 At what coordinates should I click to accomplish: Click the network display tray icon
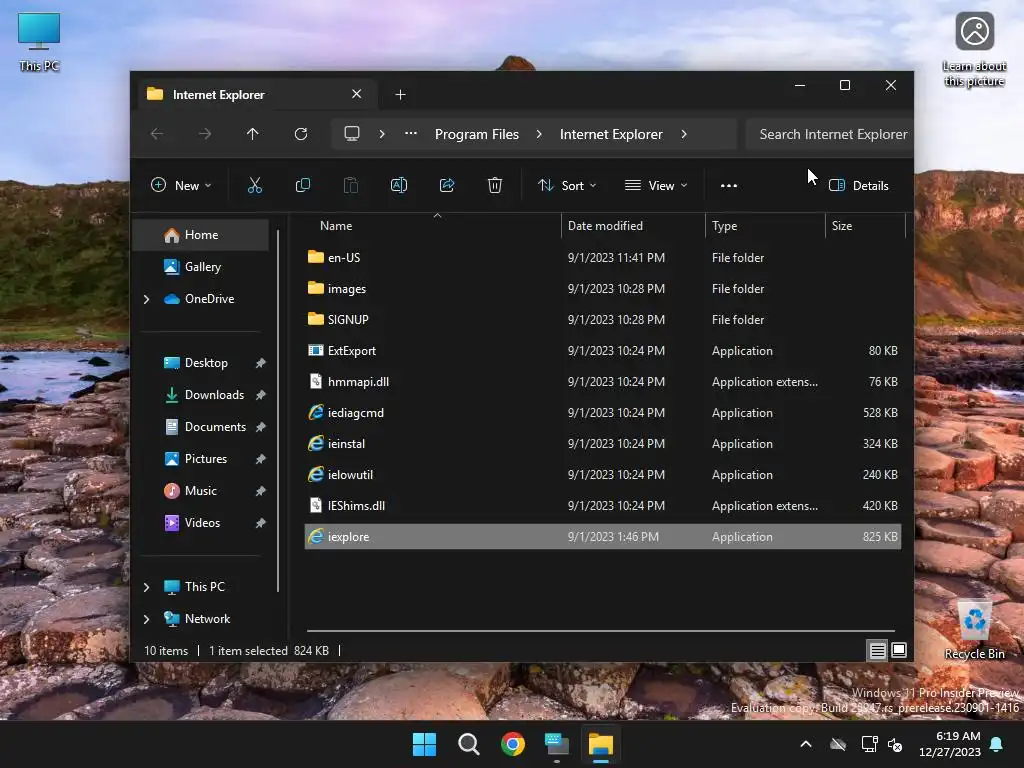point(869,744)
